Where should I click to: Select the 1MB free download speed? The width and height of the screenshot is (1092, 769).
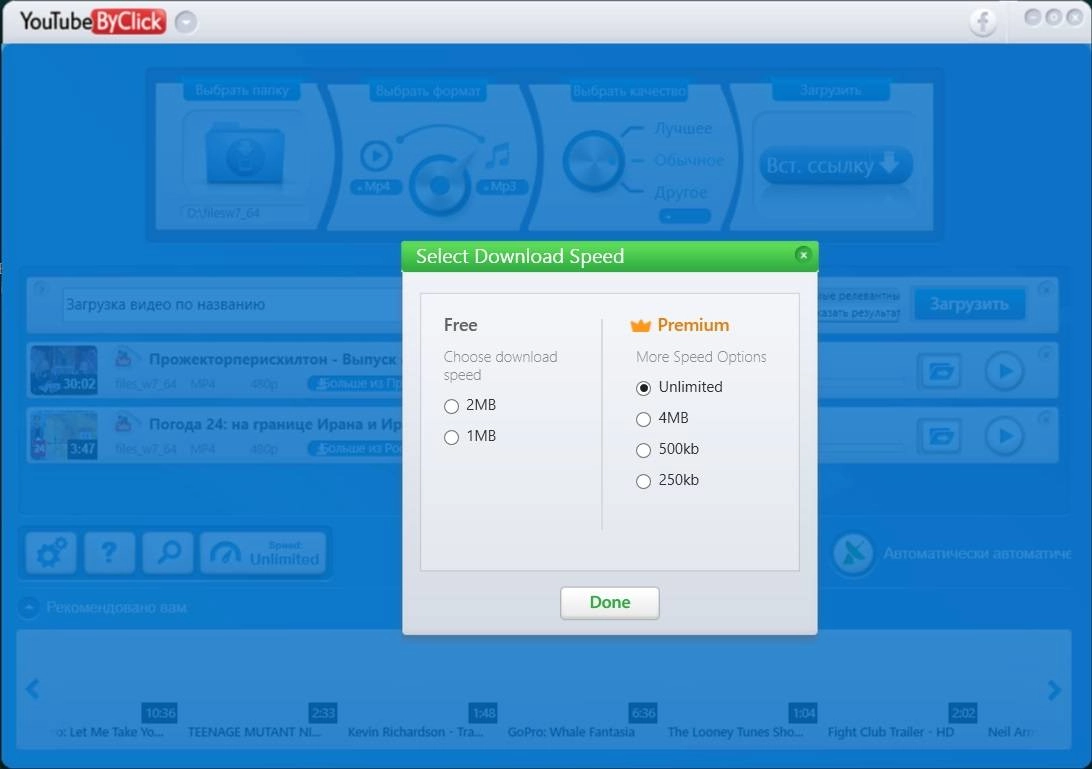tap(451, 437)
